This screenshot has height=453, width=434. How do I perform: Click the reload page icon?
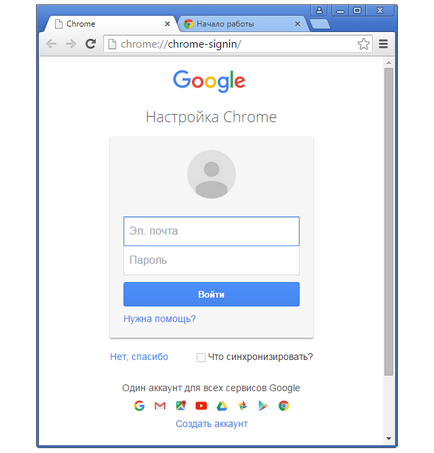point(90,44)
